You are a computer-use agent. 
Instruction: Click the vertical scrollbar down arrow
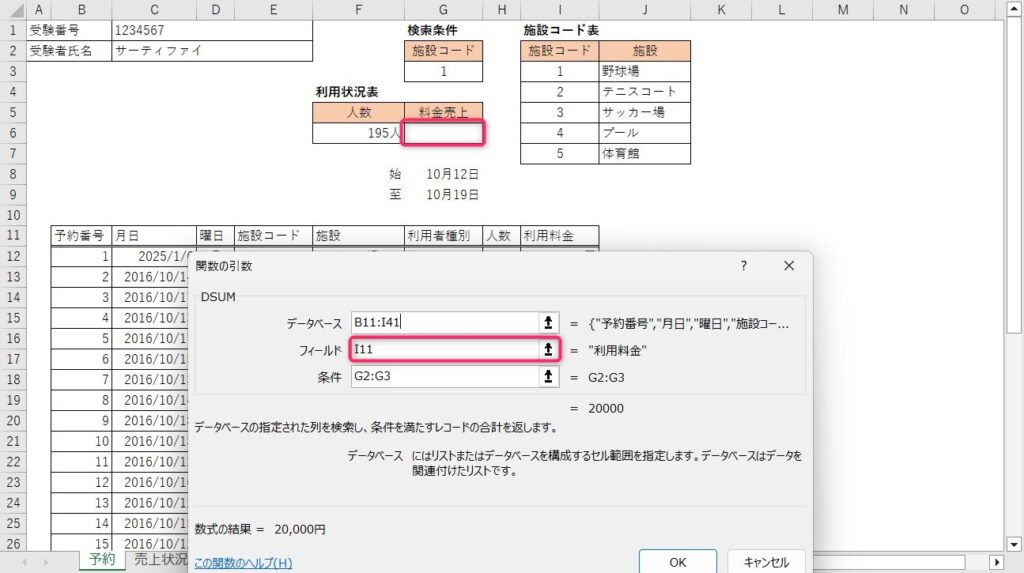coord(1014,542)
